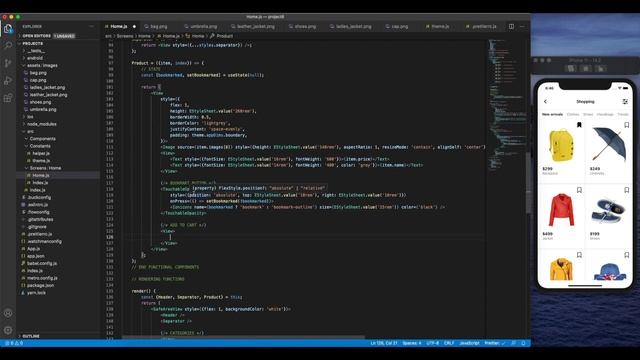Open the Manage gear in activity bar
The image size is (640, 360).
pyautogui.click(x=8, y=330)
